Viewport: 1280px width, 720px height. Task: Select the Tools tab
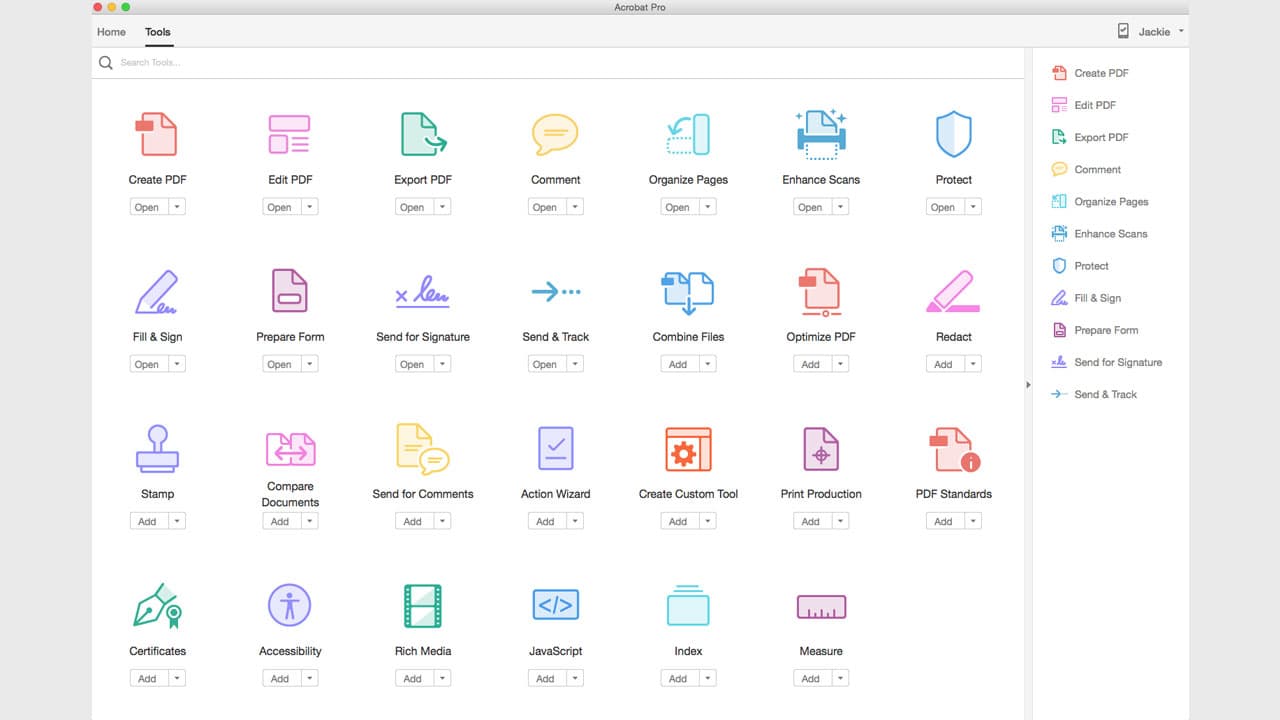tap(157, 32)
